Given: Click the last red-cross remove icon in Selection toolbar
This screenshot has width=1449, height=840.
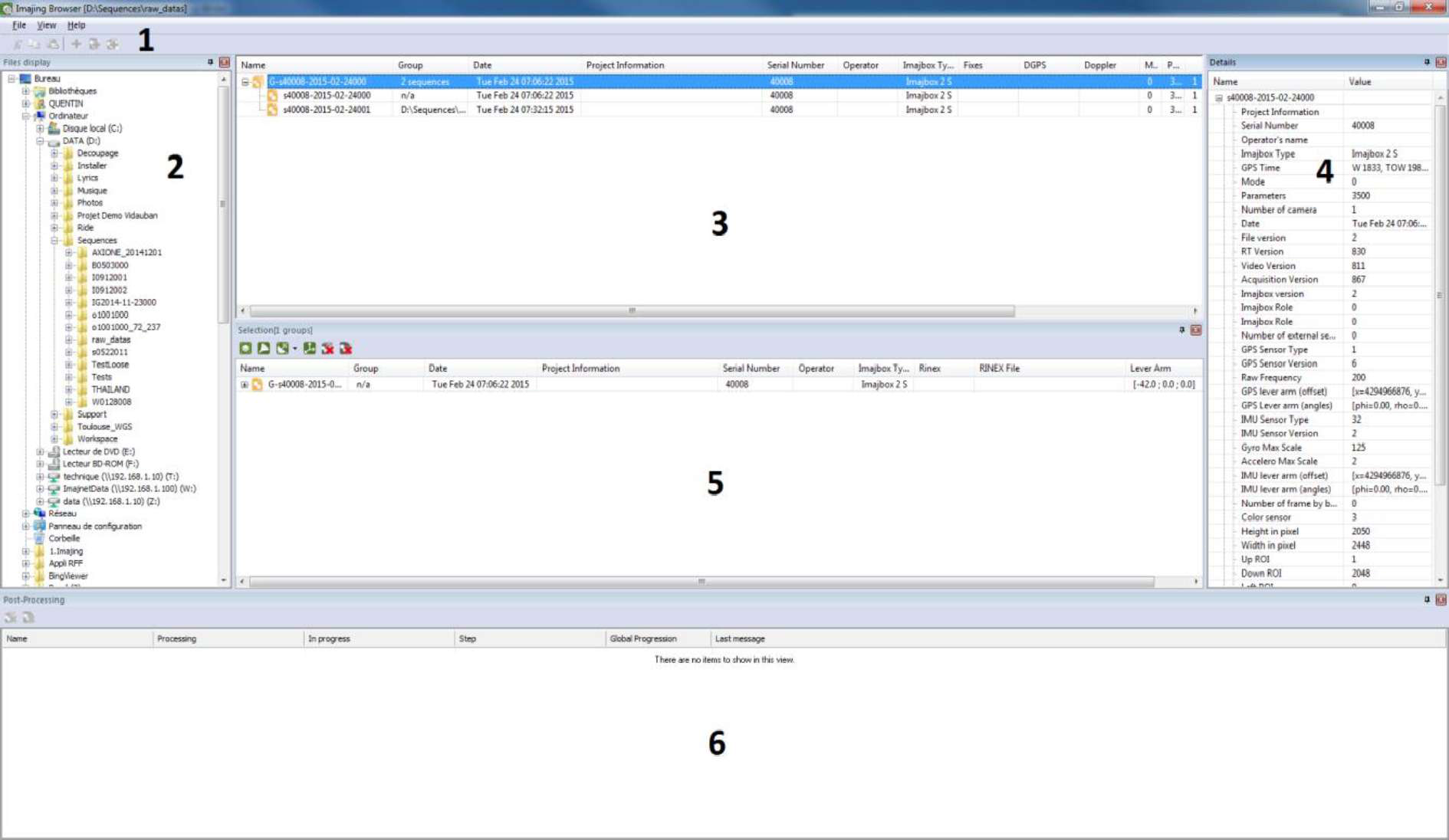Looking at the screenshot, I should click(347, 349).
